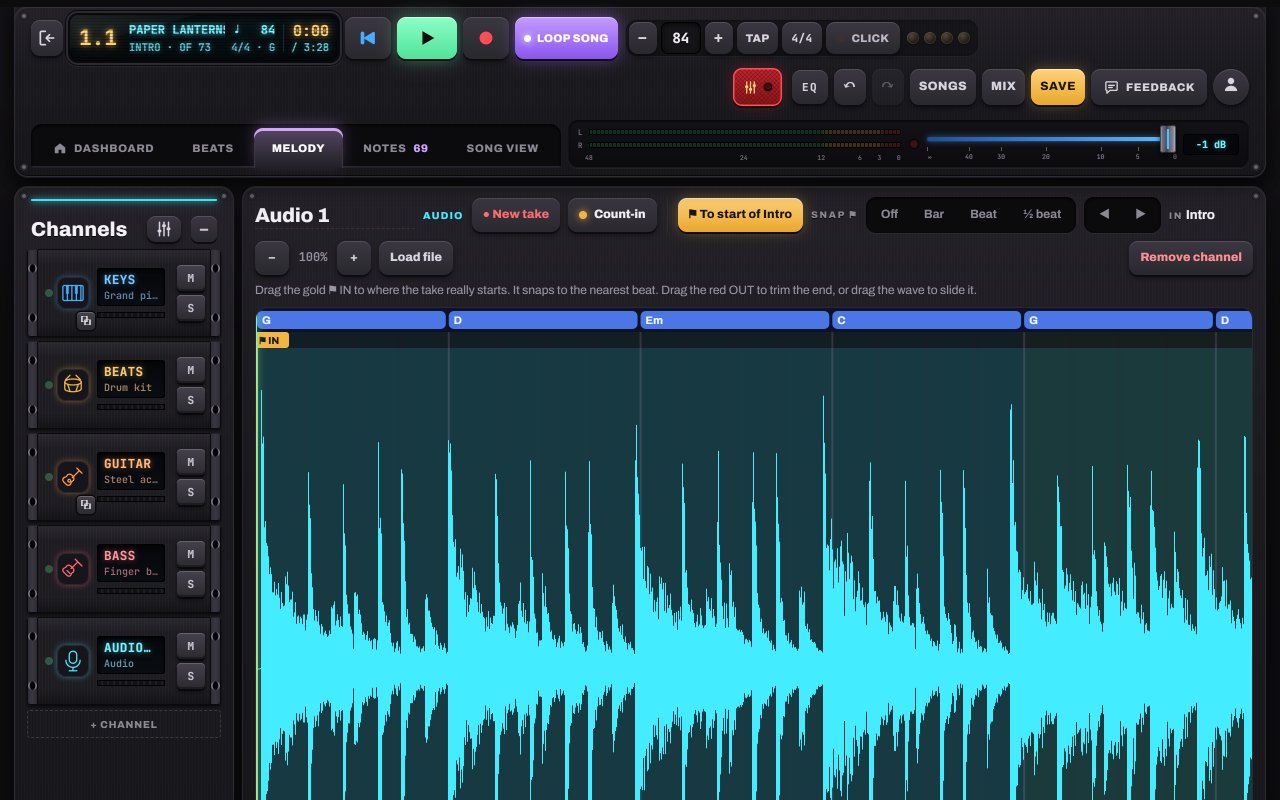Mute the KEYS channel
This screenshot has width=1280, height=800.
coord(190,278)
